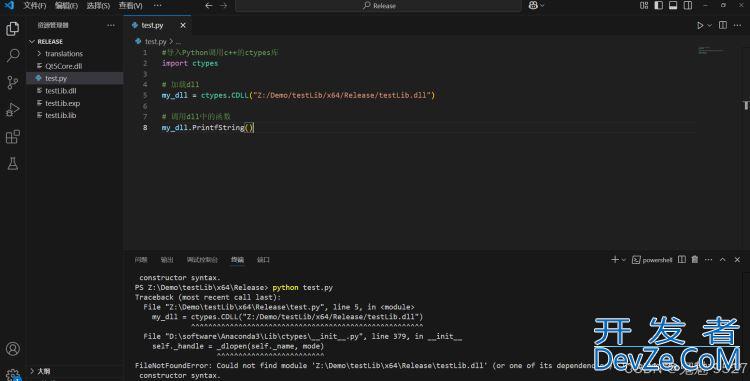Open Explorer panel More Actions ellipsis
The height and width of the screenshot is (381, 750).
pos(111,25)
